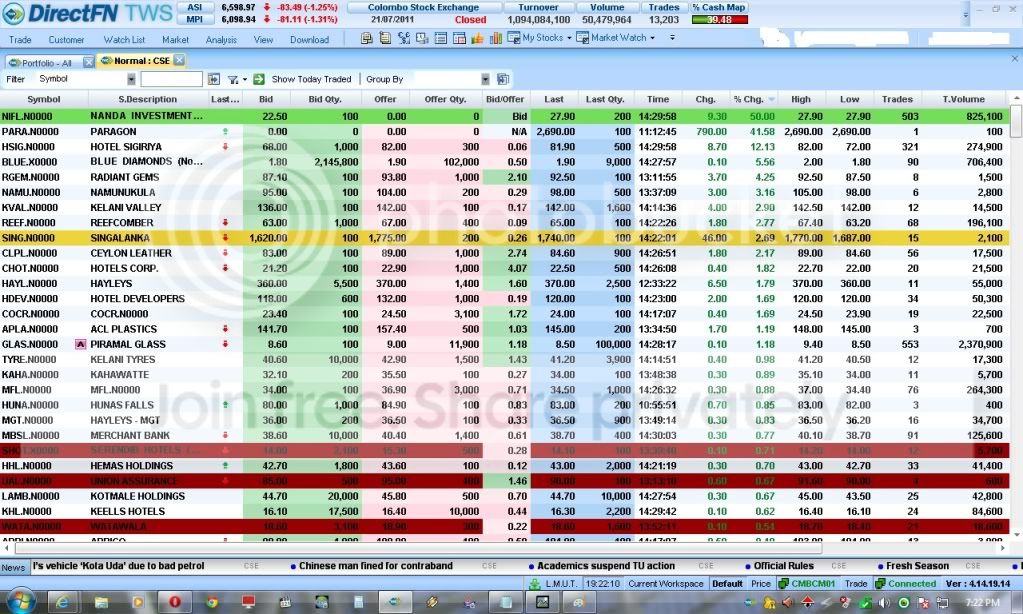Close the Normal : CSE tab
The image size is (1023, 614).
179,60
